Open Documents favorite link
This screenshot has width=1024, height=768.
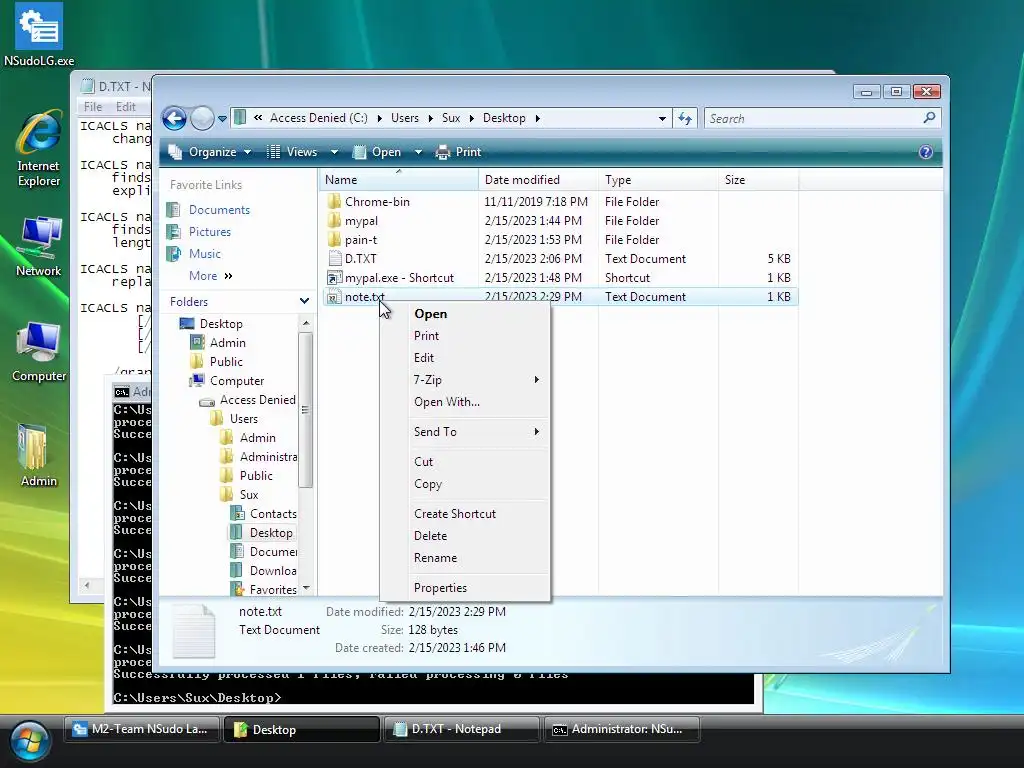[219, 210]
